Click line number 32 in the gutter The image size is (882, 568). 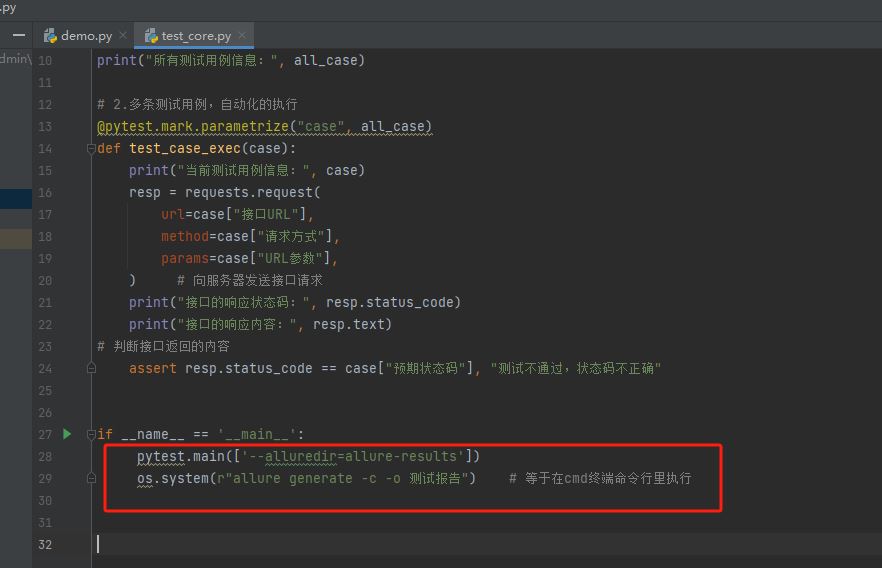pyautogui.click(x=45, y=544)
